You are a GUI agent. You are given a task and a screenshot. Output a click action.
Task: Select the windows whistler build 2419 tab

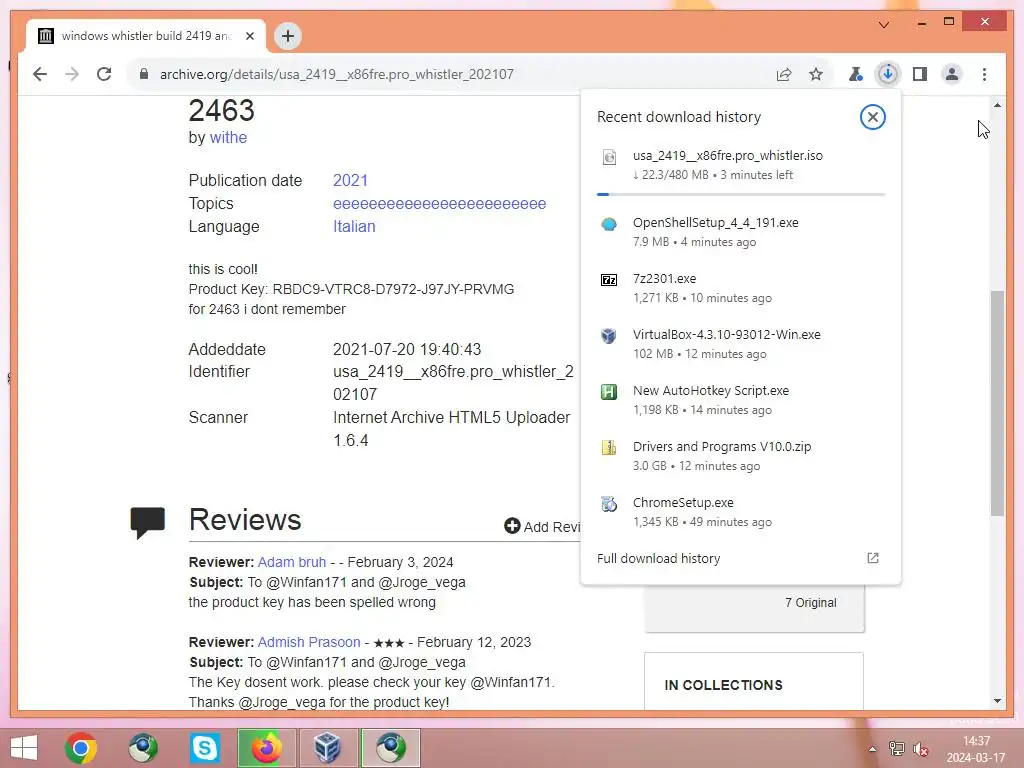[x=146, y=36]
